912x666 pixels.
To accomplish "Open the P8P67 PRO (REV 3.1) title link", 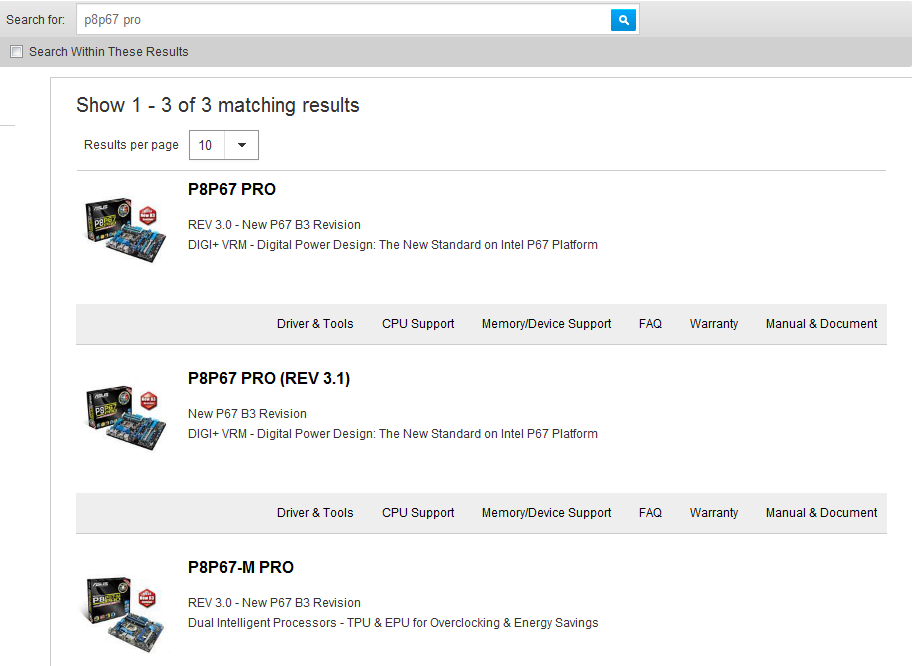I will click(x=269, y=378).
